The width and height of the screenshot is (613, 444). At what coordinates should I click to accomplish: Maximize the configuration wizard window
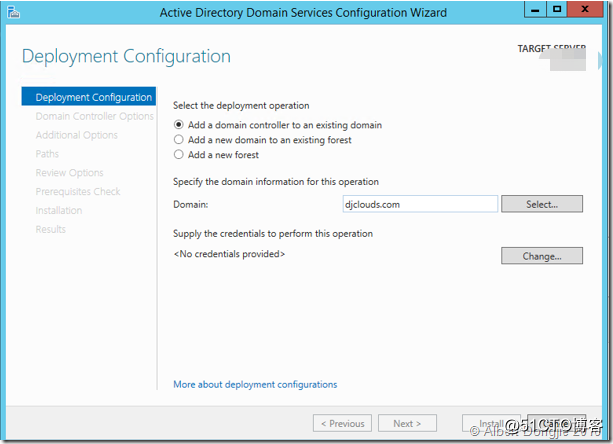point(557,9)
